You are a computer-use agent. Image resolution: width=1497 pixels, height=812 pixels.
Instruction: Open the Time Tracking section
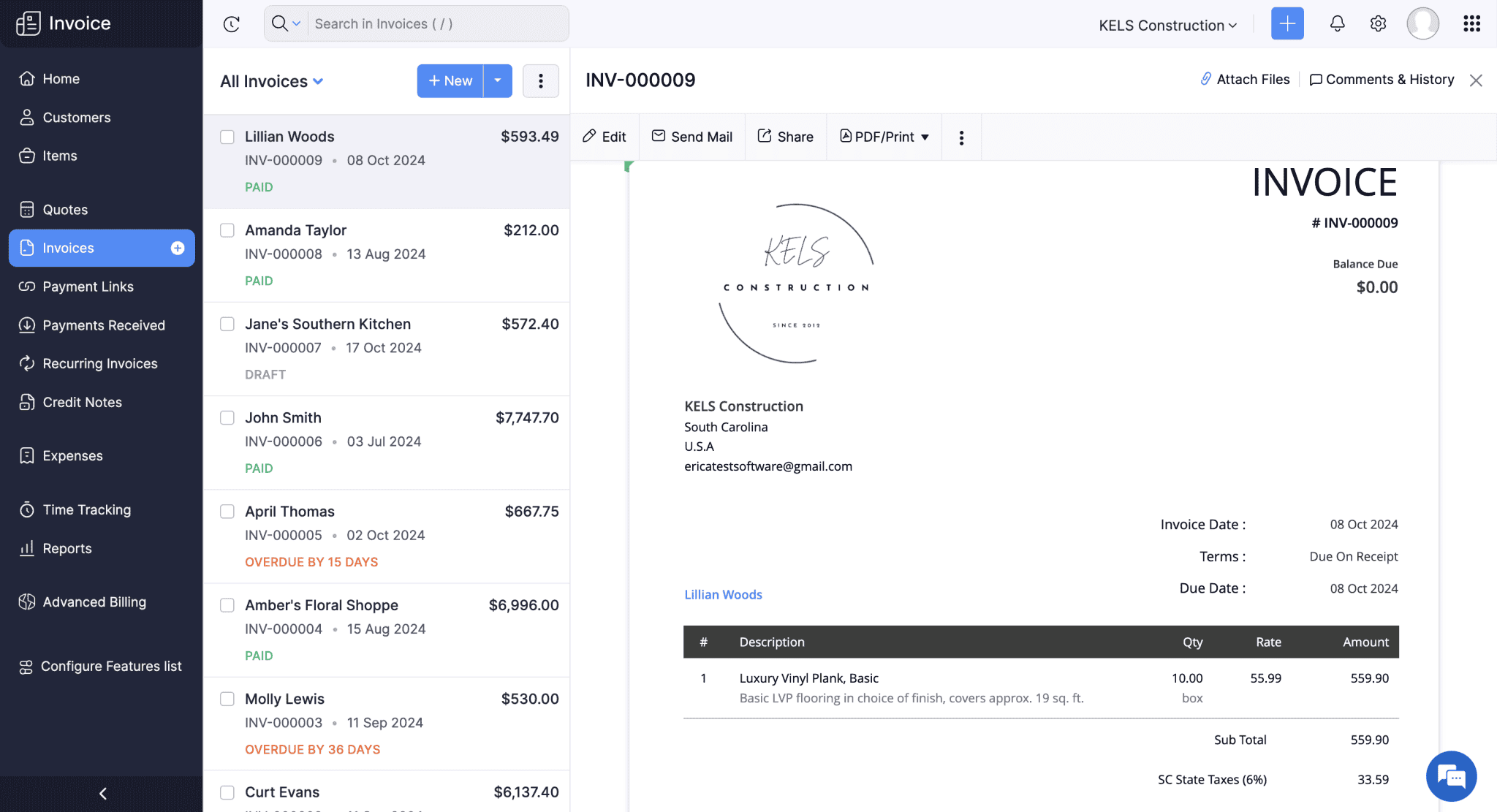click(86, 509)
